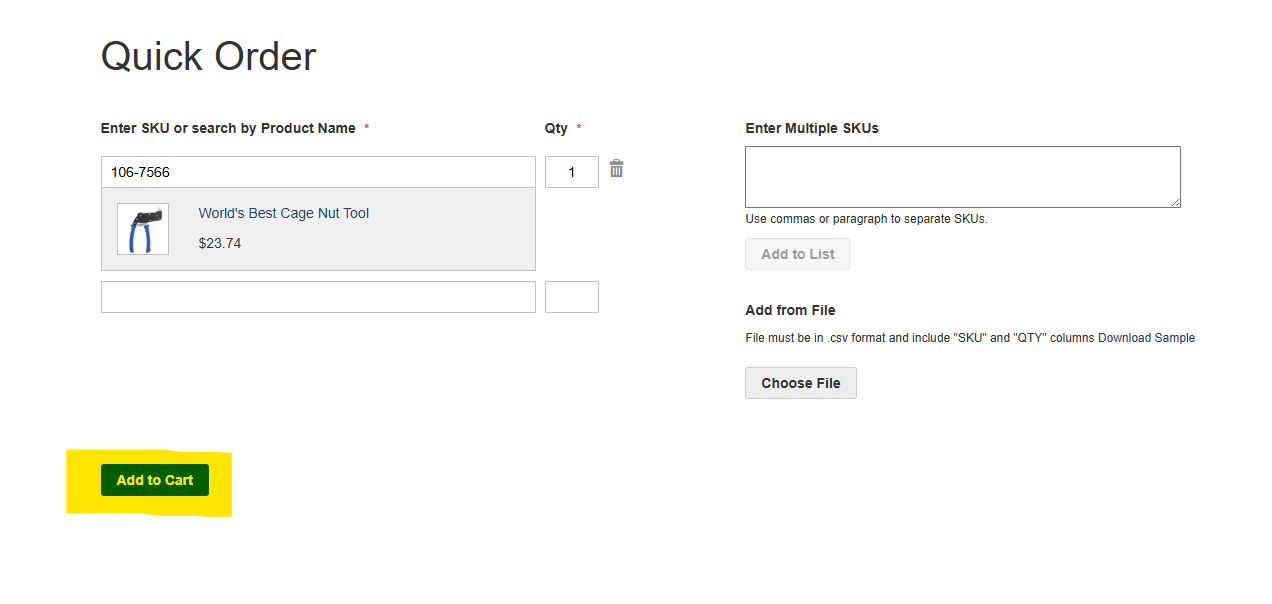The width and height of the screenshot is (1272, 604).
Task: Click the $23.74 product price
Action: click(220, 243)
